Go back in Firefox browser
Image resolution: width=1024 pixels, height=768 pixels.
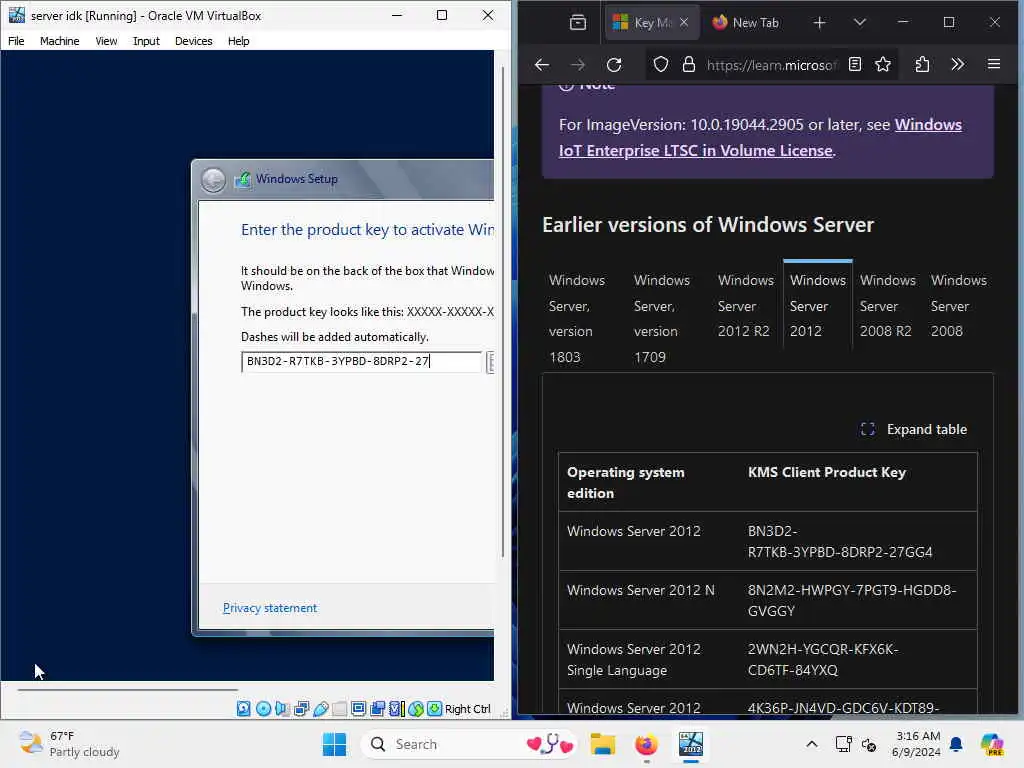coord(541,65)
